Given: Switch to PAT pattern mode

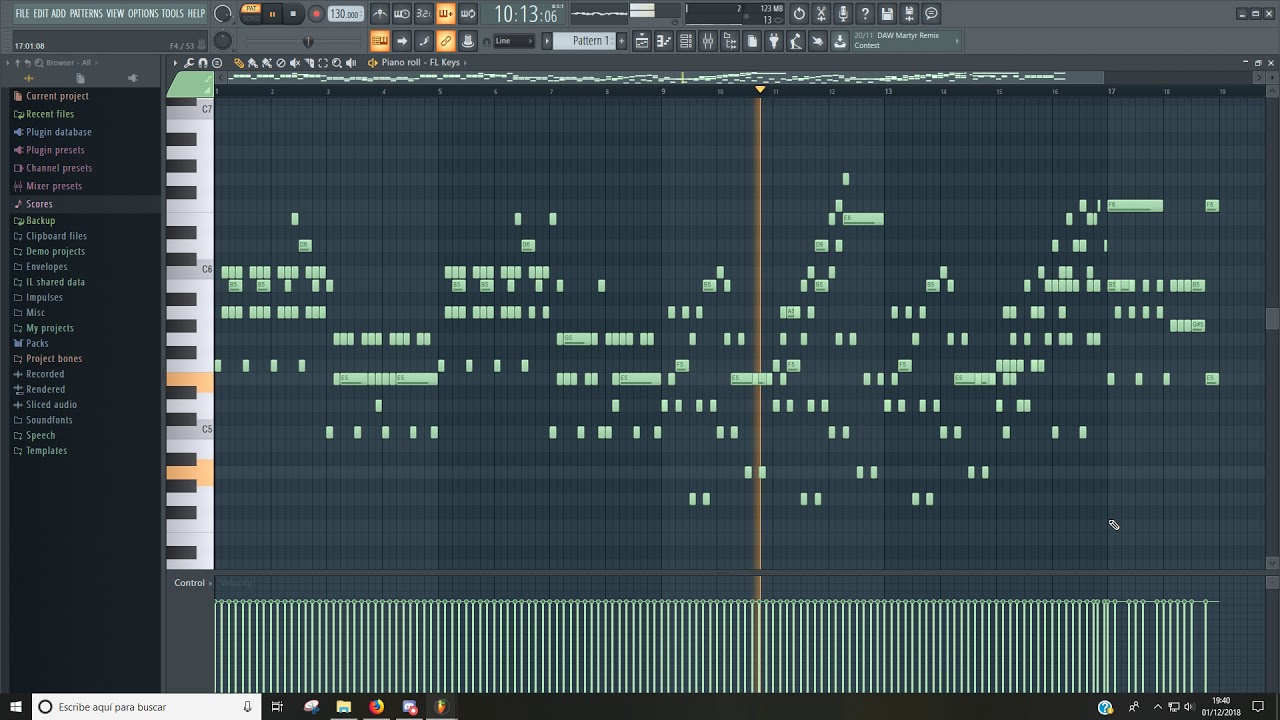Looking at the screenshot, I should coord(250,9).
